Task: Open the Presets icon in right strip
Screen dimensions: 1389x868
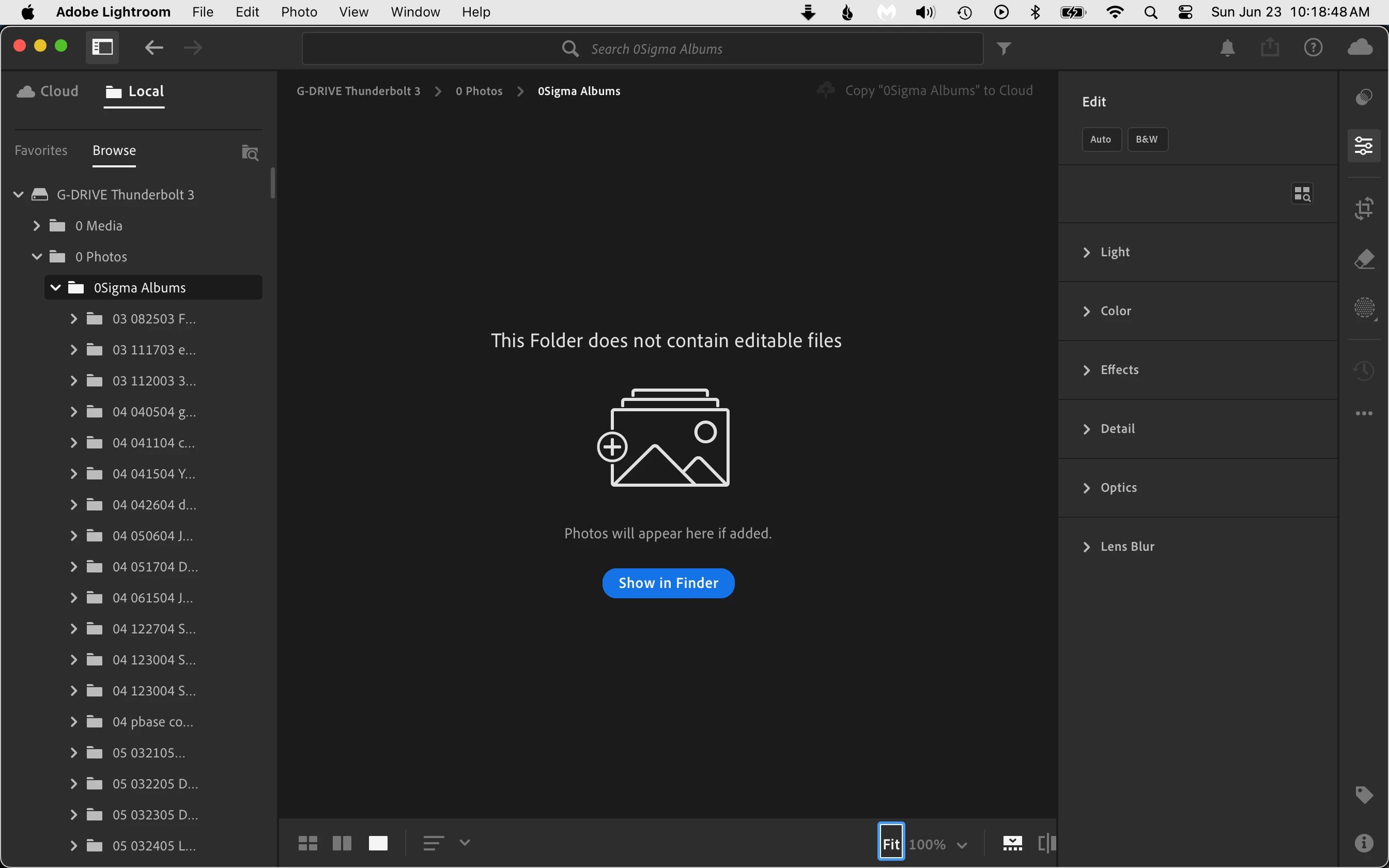Action: click(x=1364, y=97)
